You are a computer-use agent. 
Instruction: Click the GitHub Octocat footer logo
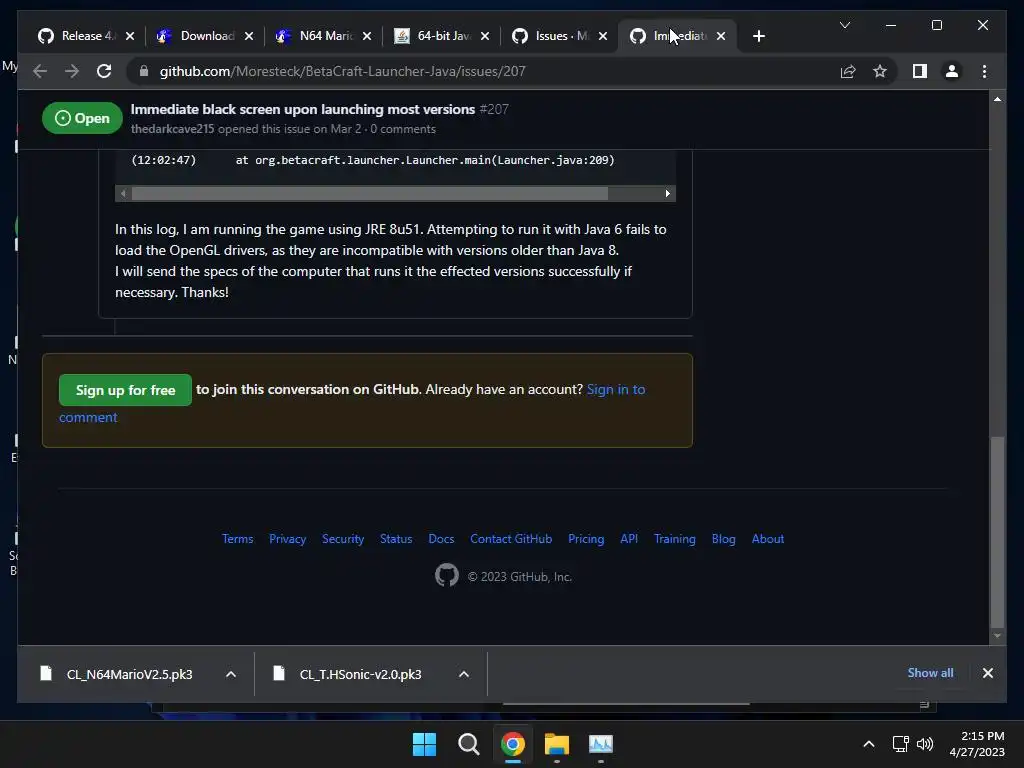point(447,575)
